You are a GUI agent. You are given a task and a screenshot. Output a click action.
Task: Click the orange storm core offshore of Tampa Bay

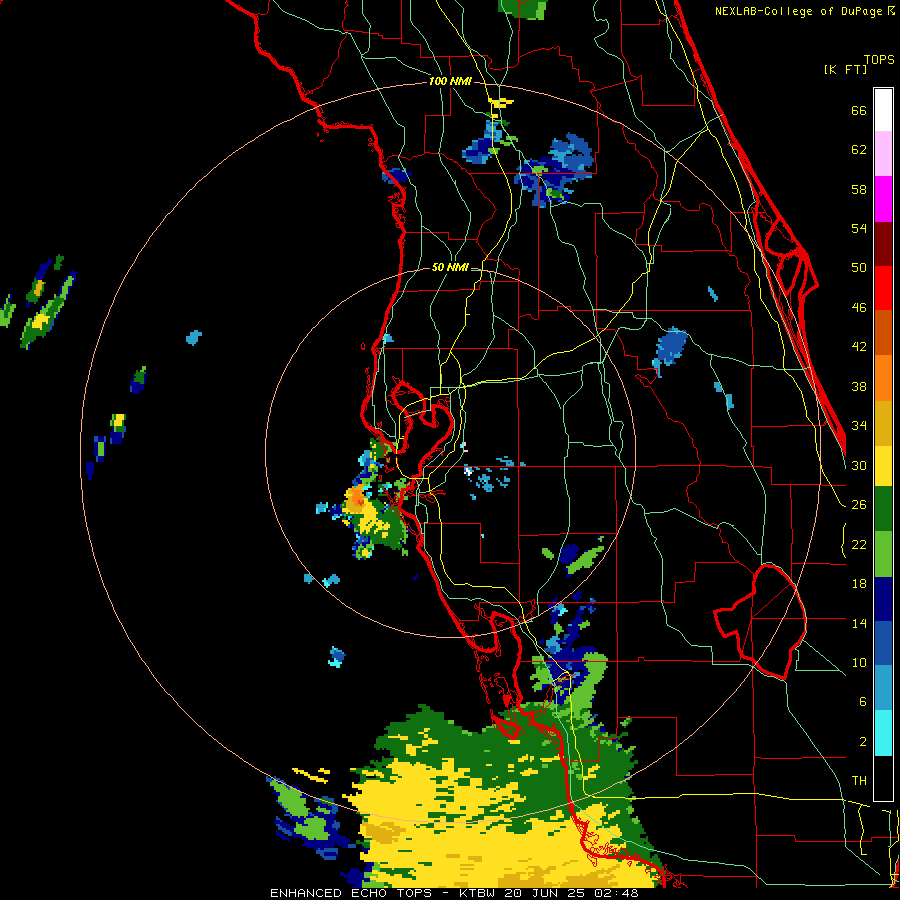click(x=357, y=496)
